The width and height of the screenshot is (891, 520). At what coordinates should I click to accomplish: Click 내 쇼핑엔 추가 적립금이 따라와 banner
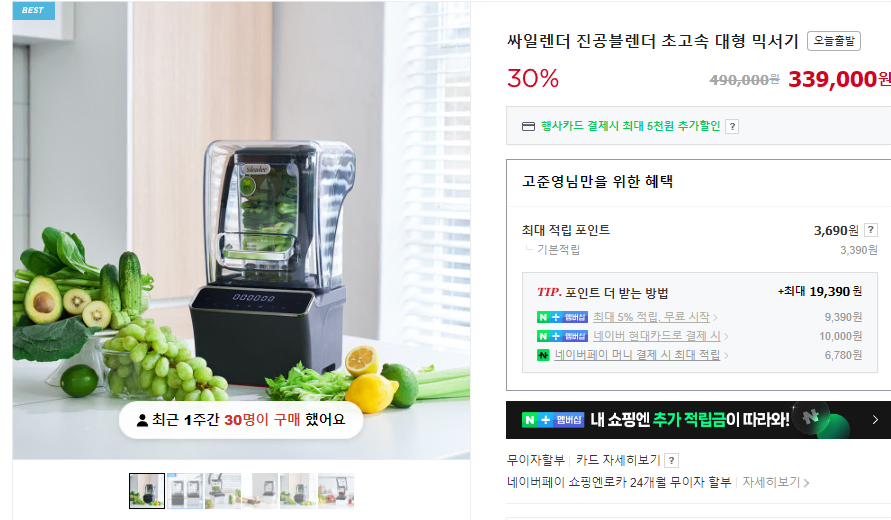(x=698, y=420)
